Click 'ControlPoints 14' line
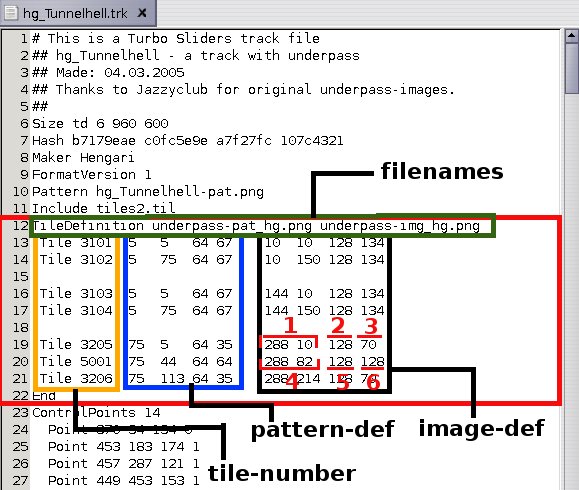This screenshot has width=579, height=490. pos(96,412)
